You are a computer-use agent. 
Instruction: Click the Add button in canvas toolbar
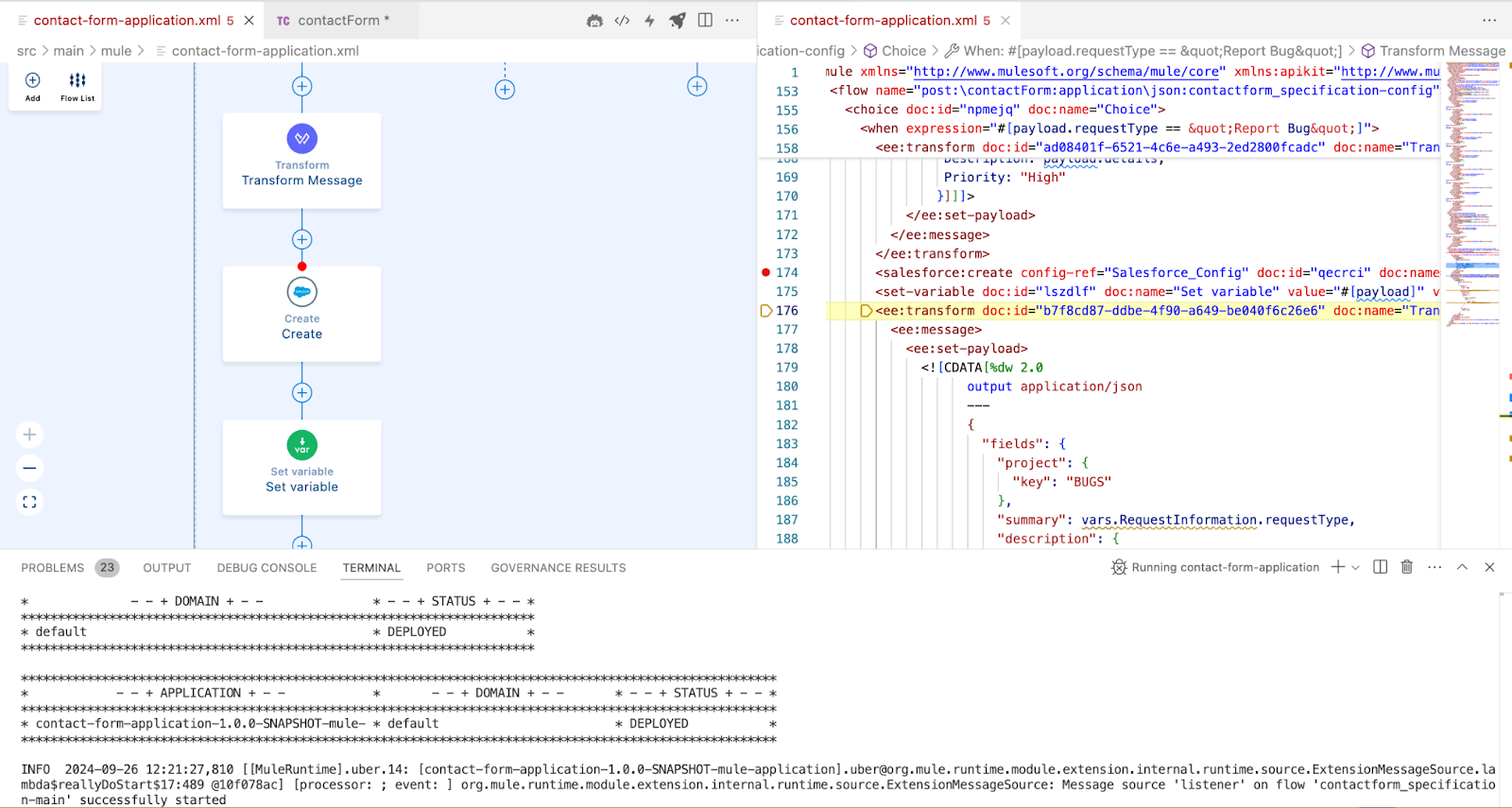click(32, 87)
